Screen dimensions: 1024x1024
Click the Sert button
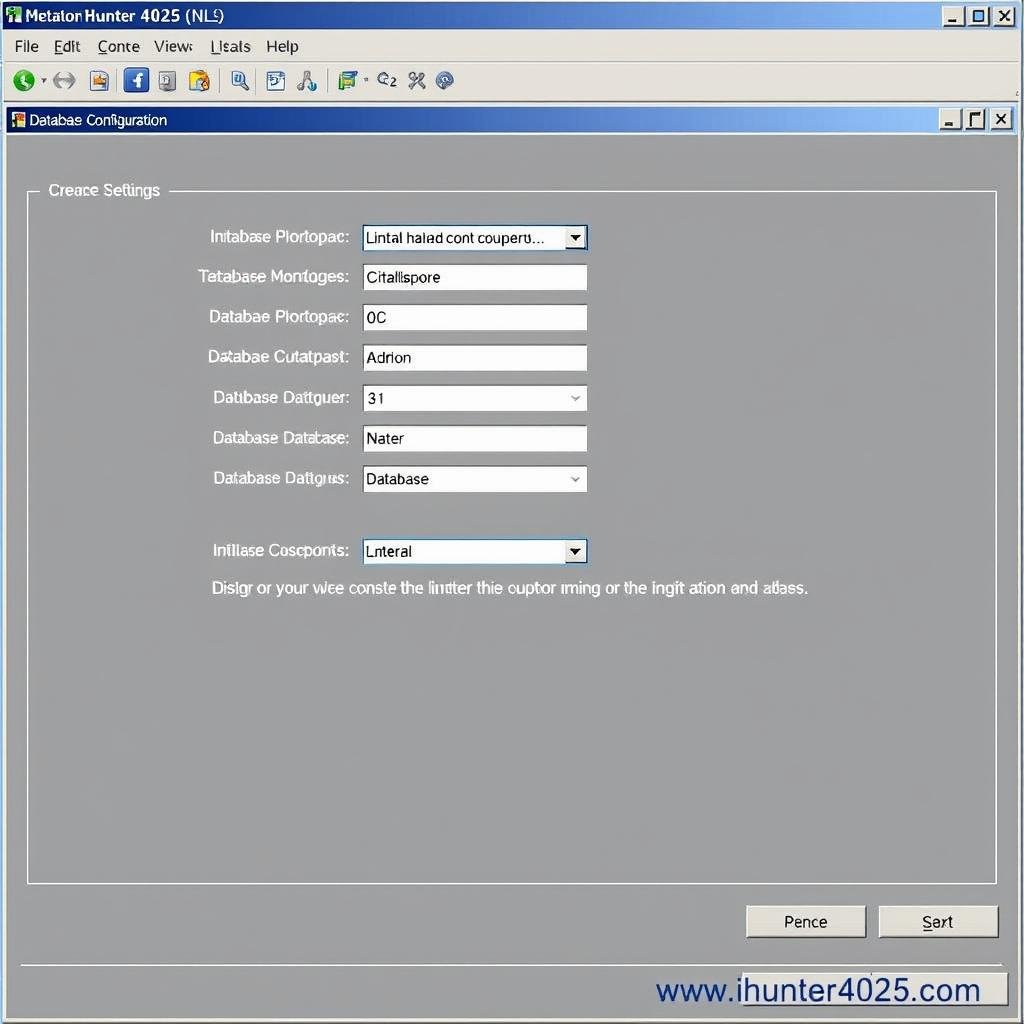pos(937,921)
